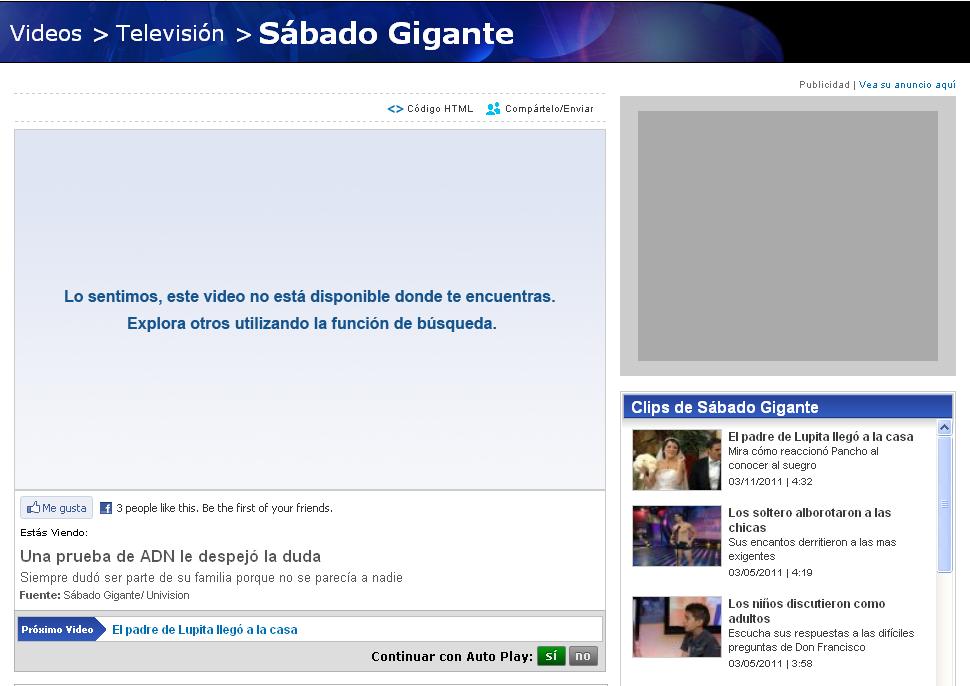
Task: Open clip title 'El padre de Lupita llegó a la casa' in list
Action: click(820, 437)
